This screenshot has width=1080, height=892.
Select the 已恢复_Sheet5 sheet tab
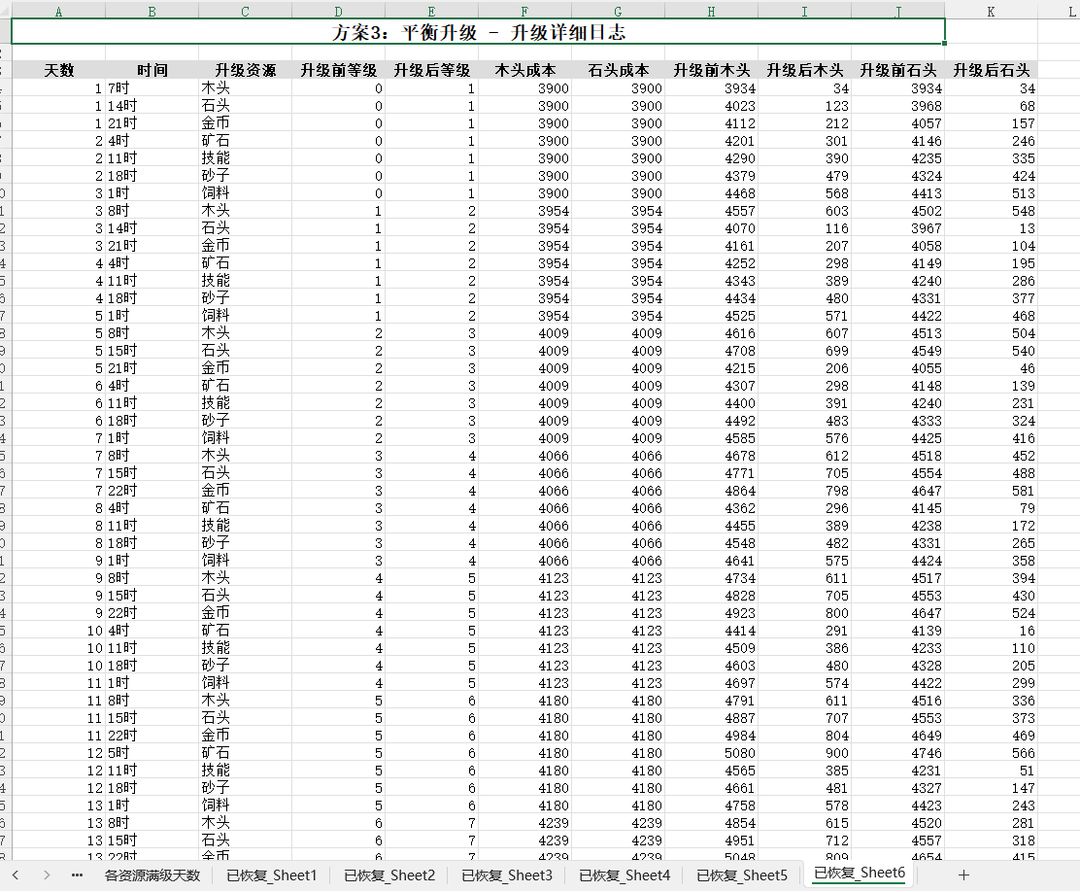pos(741,875)
